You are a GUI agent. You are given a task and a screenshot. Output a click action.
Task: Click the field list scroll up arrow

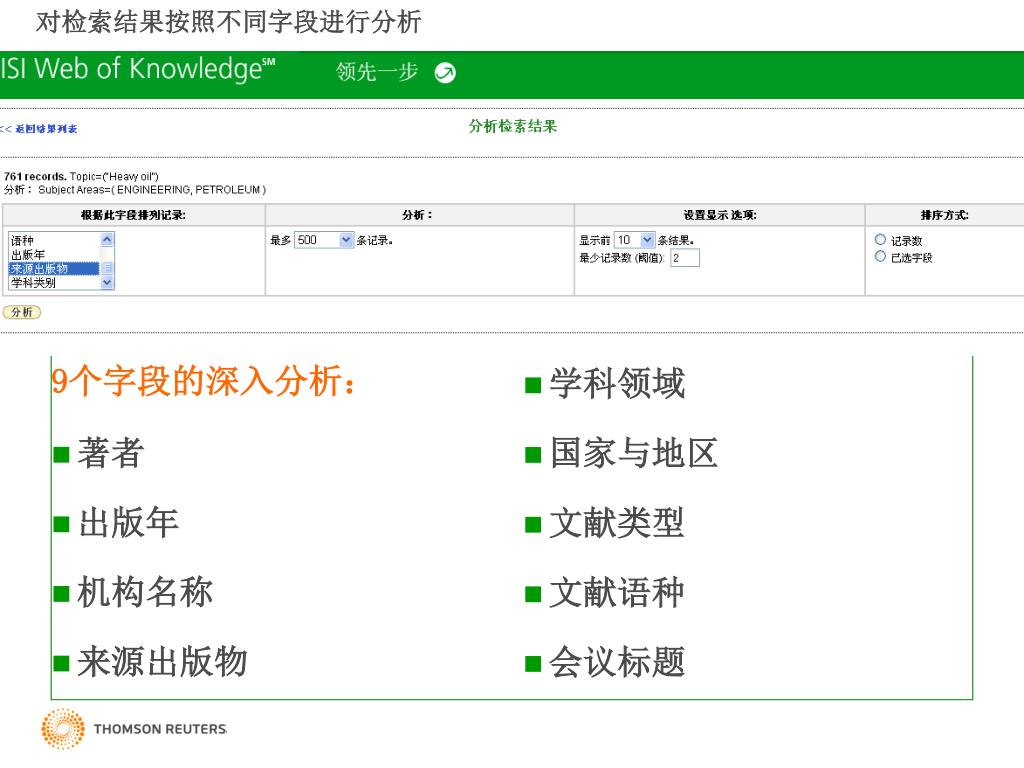(107, 239)
